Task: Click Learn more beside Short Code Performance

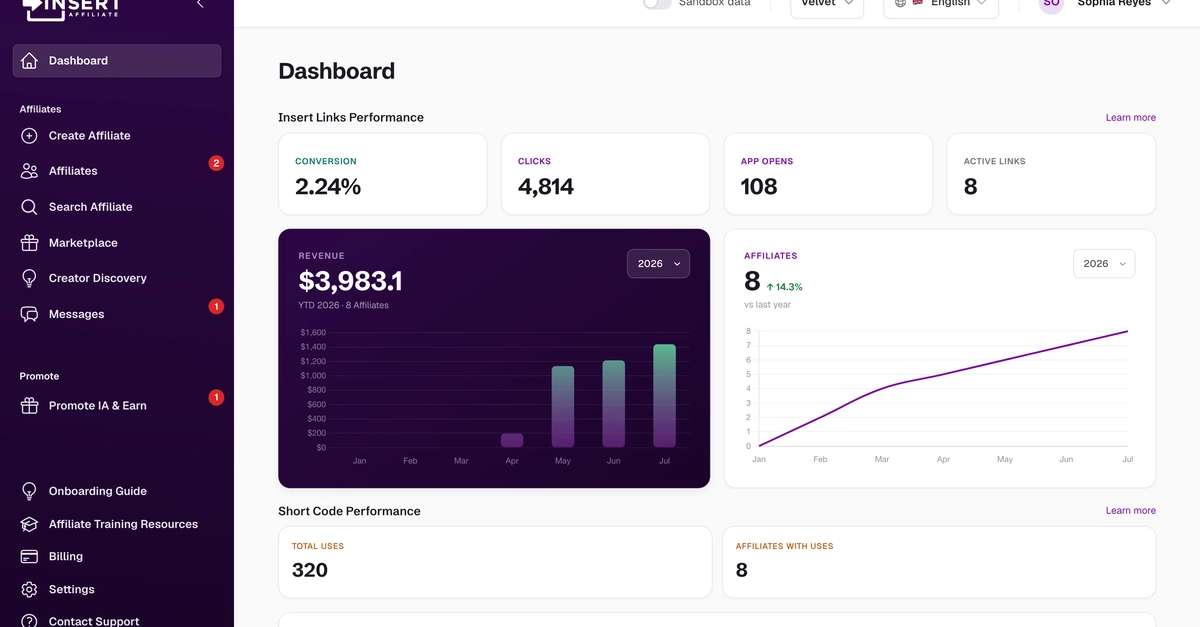Action: tap(1130, 510)
